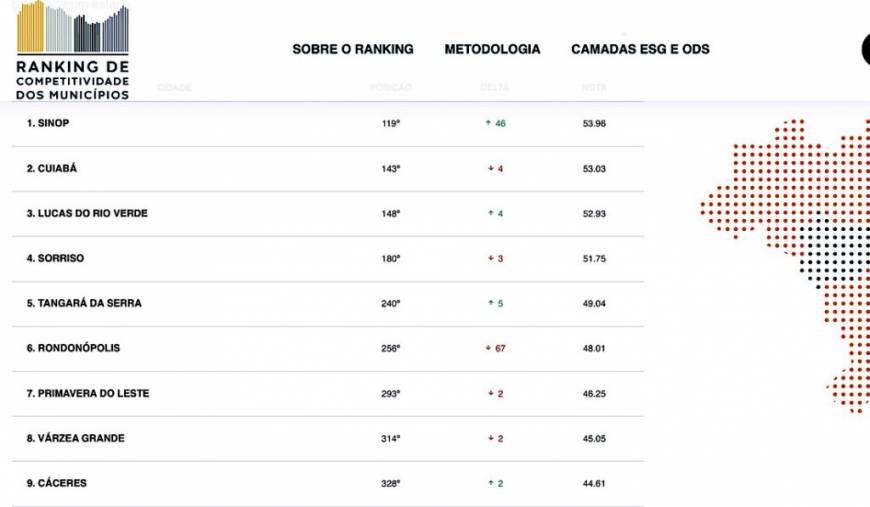Open the Primavera do Leste entry
Screen dimensions: 870x507
(328, 393)
